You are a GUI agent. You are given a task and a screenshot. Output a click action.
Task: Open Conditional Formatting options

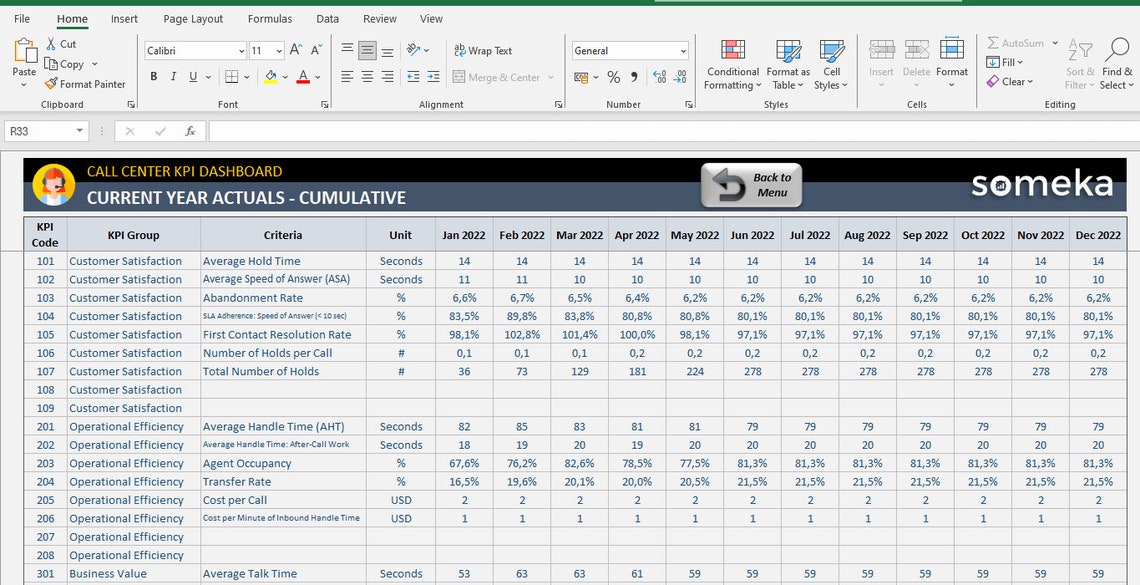[733, 63]
